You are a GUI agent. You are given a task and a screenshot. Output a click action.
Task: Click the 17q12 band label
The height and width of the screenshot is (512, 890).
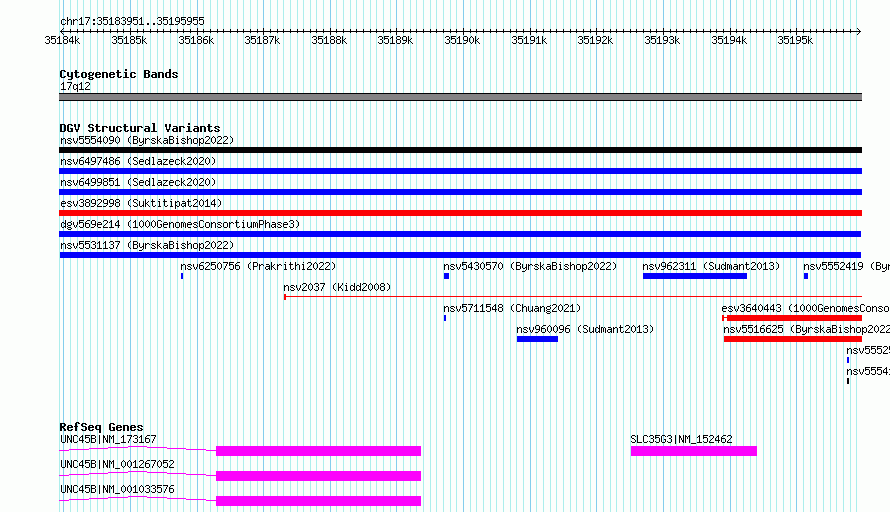click(75, 86)
